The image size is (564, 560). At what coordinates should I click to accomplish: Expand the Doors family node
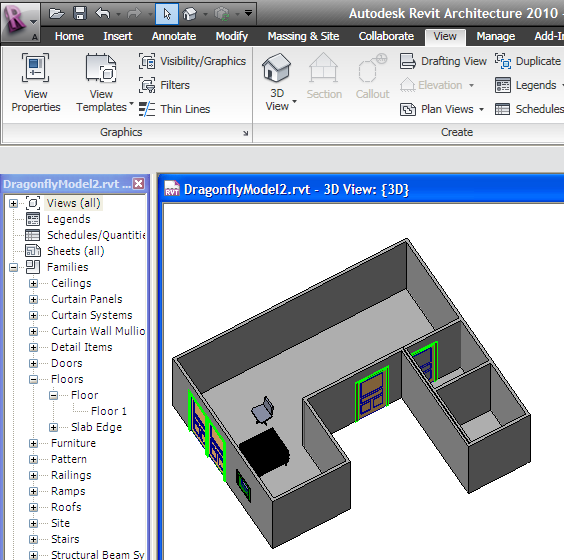tap(33, 363)
